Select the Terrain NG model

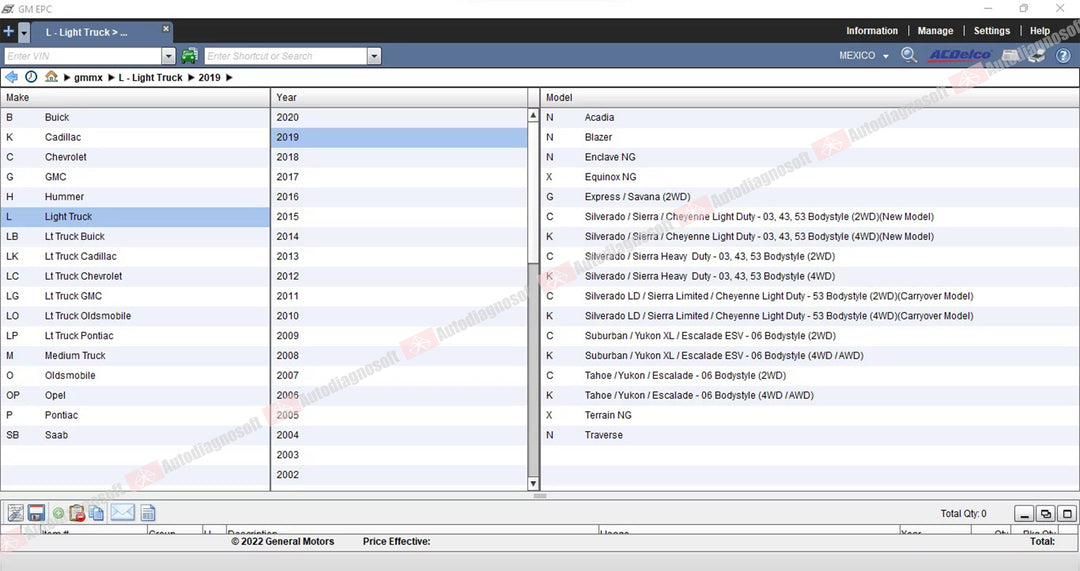point(810,415)
